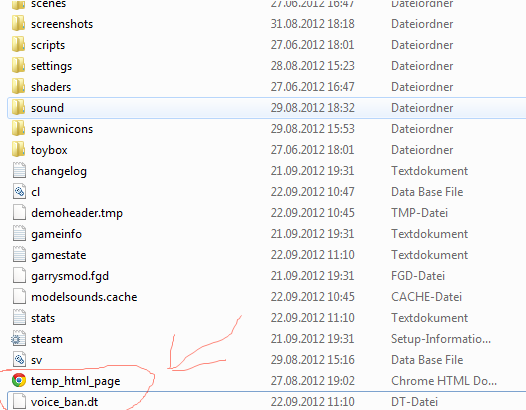Click the changelog text document name
Image resolution: width=526 pixels, height=410 pixels.
click(x=59, y=171)
